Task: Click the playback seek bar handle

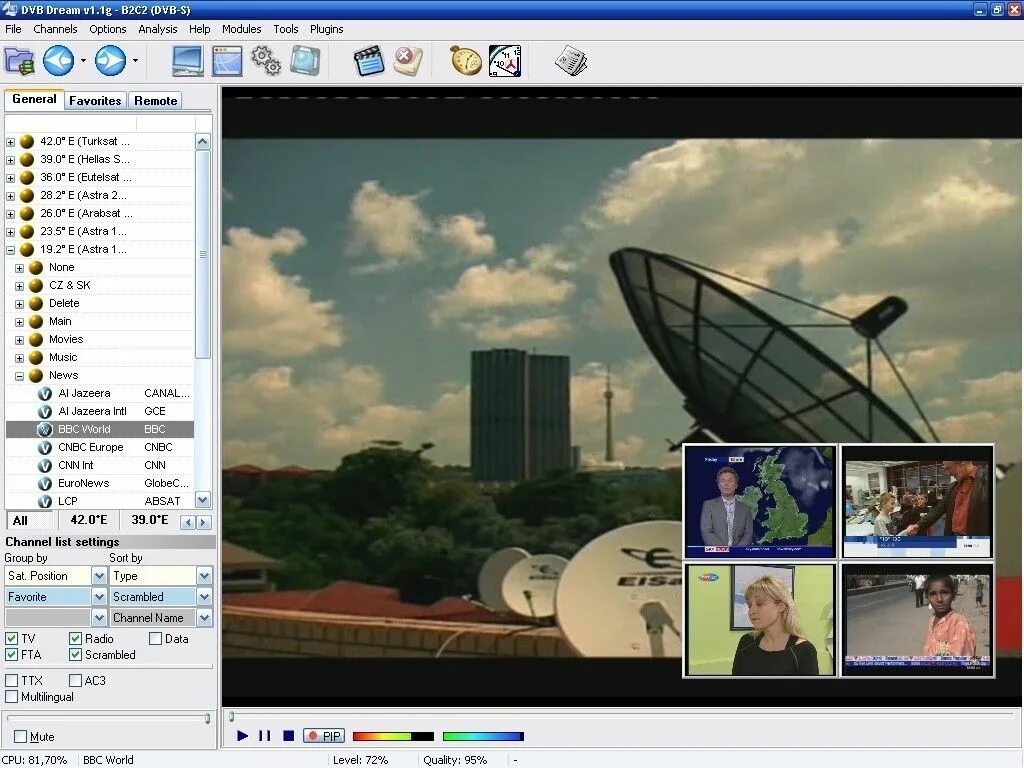Action: coord(231,717)
